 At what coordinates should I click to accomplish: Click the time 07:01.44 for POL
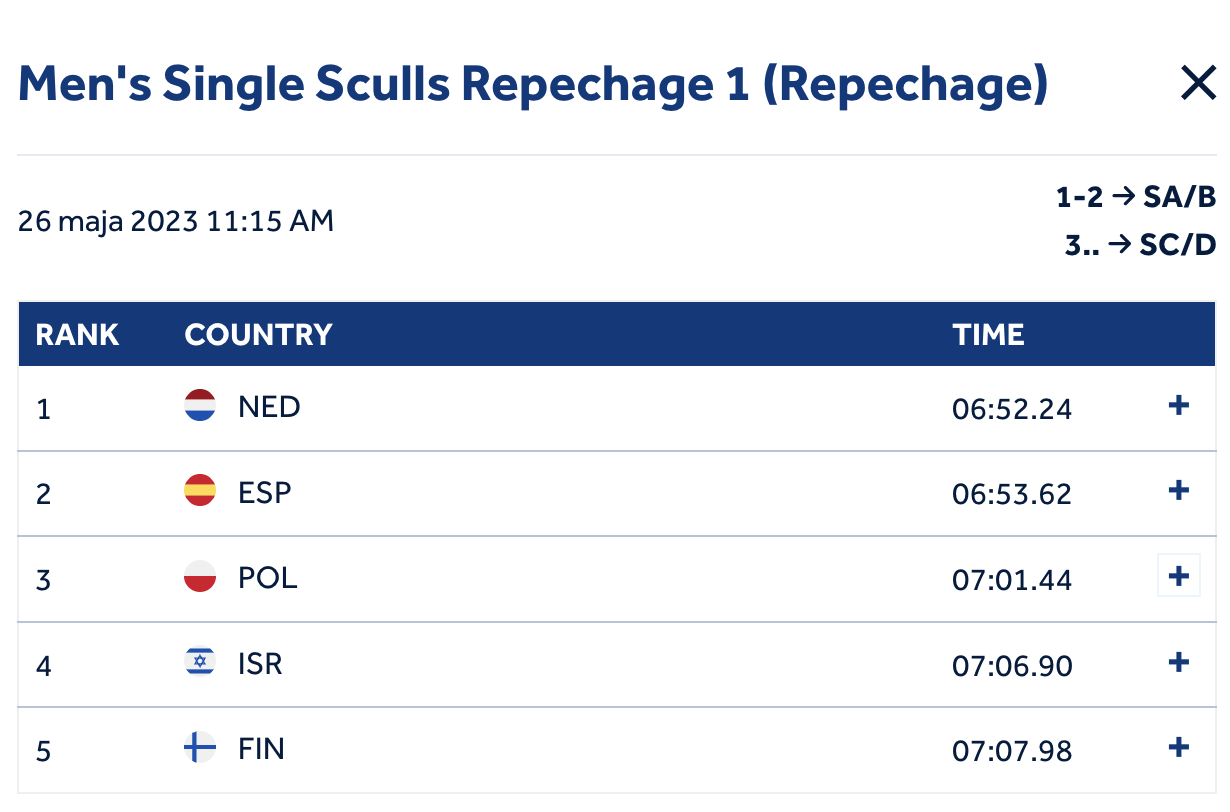[1012, 579]
